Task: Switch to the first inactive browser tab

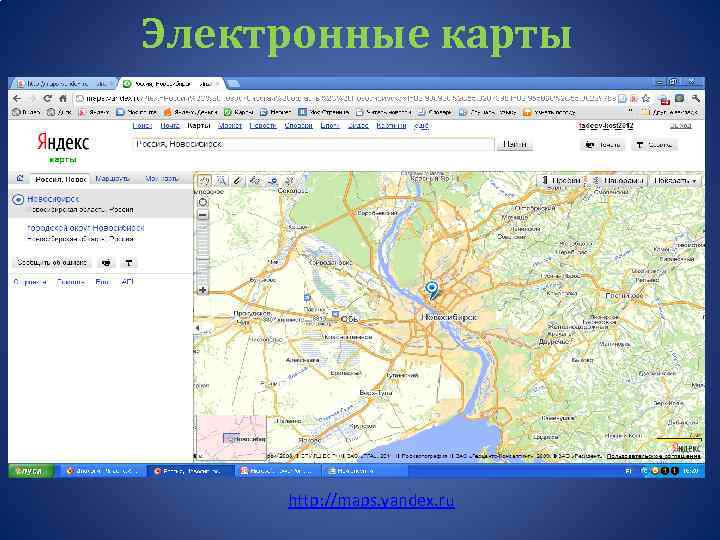Action: click(x=63, y=84)
